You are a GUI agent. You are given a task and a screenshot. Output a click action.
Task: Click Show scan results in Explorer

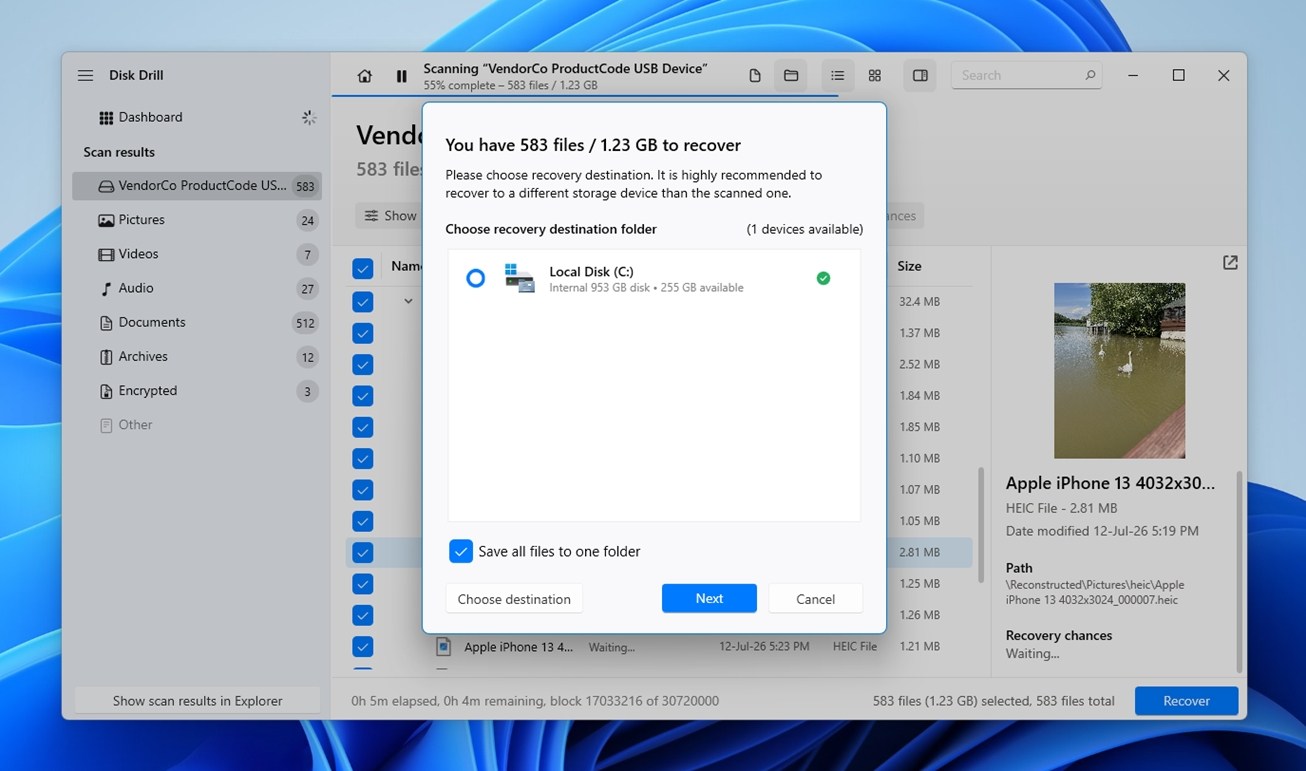click(x=197, y=701)
